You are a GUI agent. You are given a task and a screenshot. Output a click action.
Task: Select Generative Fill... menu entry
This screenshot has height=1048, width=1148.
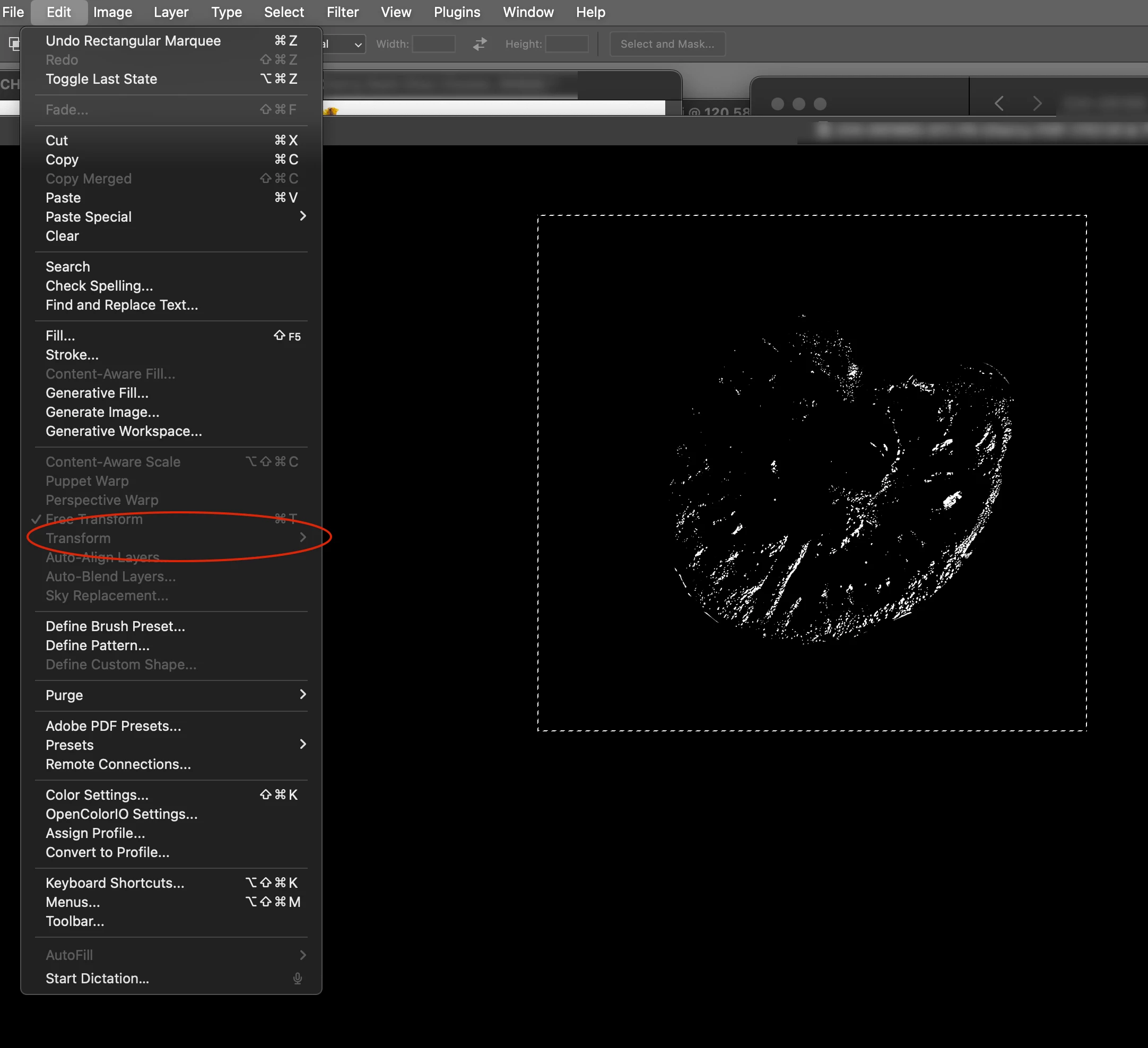(x=97, y=393)
